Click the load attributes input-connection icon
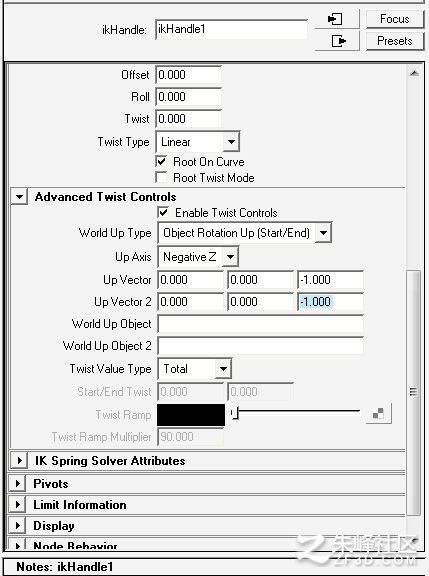The height and width of the screenshot is (576, 429). pos(335,19)
